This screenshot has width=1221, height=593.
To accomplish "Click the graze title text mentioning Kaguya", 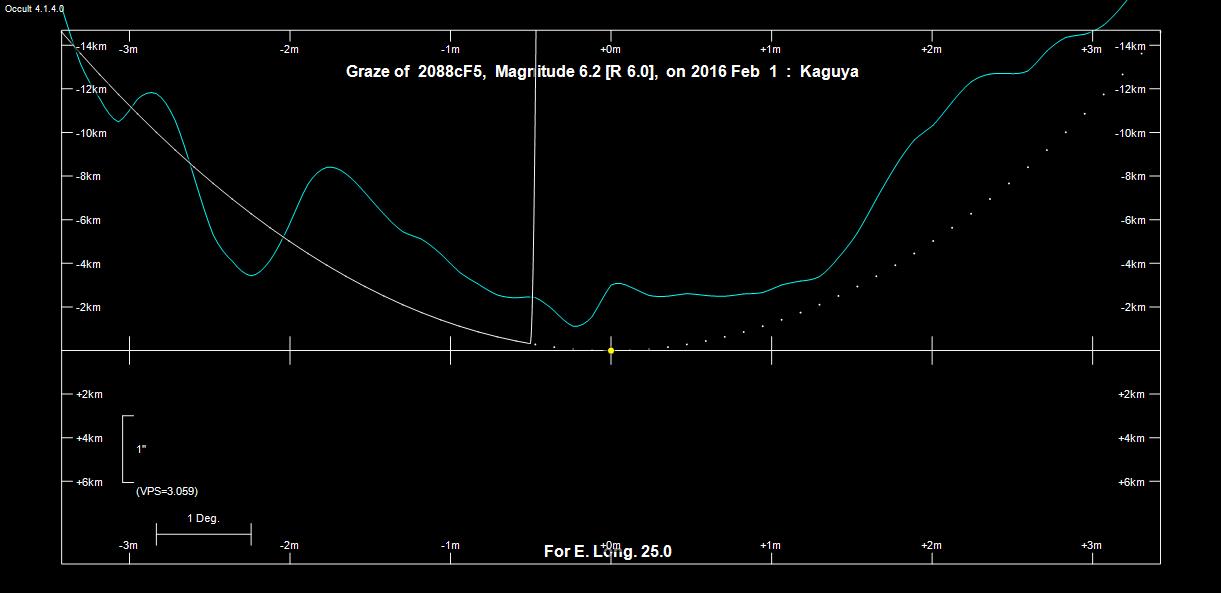I will click(601, 72).
